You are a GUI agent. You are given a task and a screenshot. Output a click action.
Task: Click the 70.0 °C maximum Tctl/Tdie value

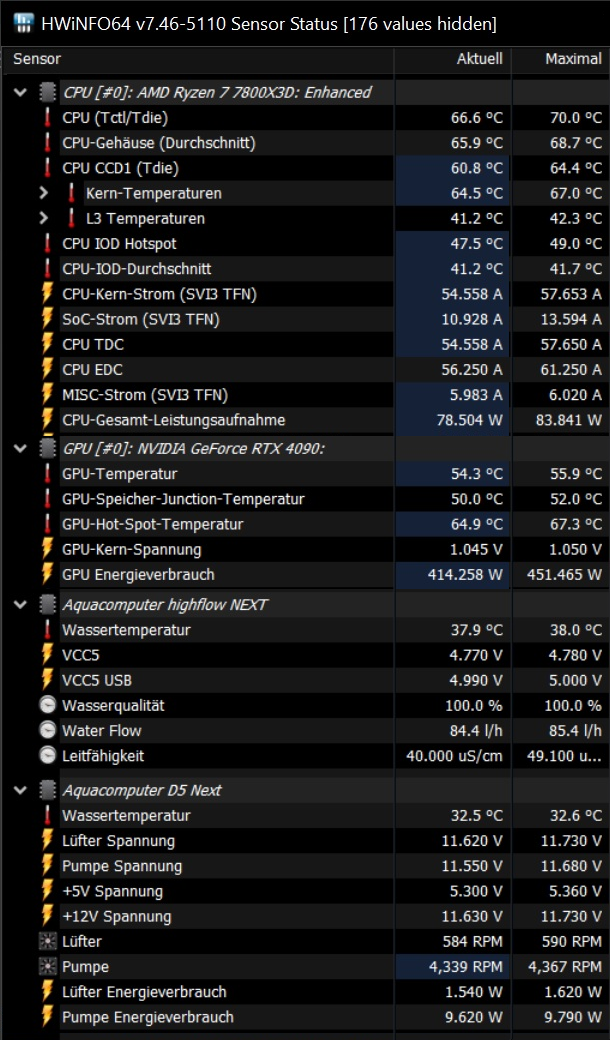pos(575,117)
